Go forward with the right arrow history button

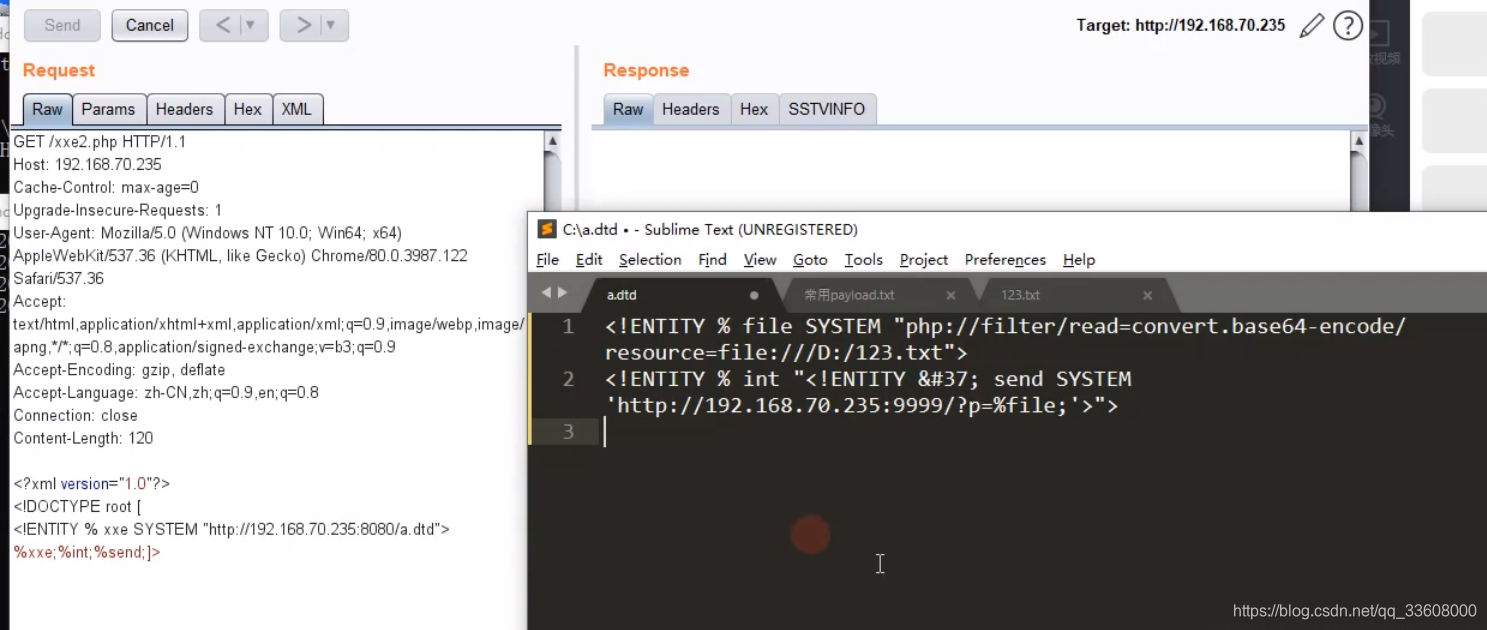point(301,26)
